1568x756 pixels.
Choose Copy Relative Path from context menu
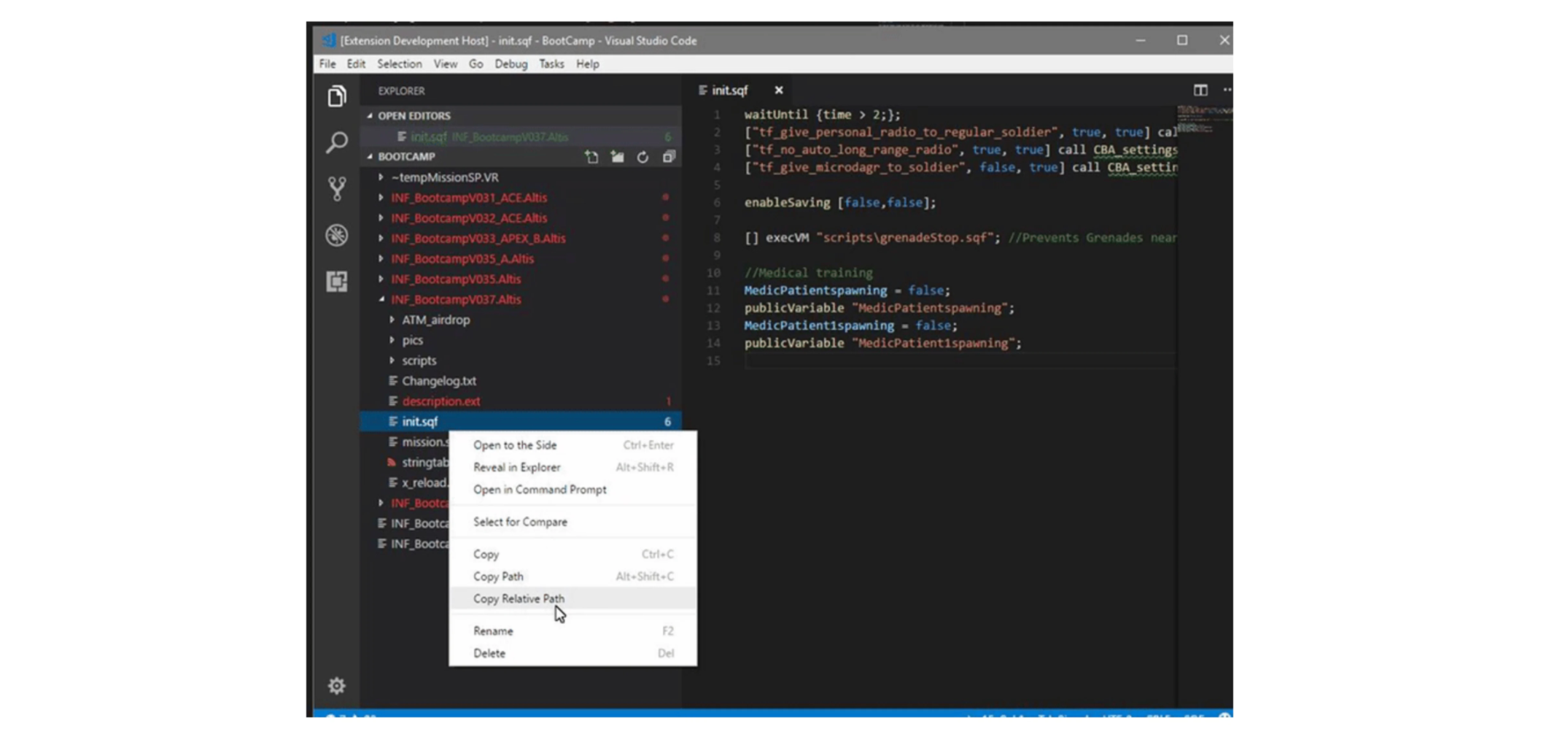(519, 598)
